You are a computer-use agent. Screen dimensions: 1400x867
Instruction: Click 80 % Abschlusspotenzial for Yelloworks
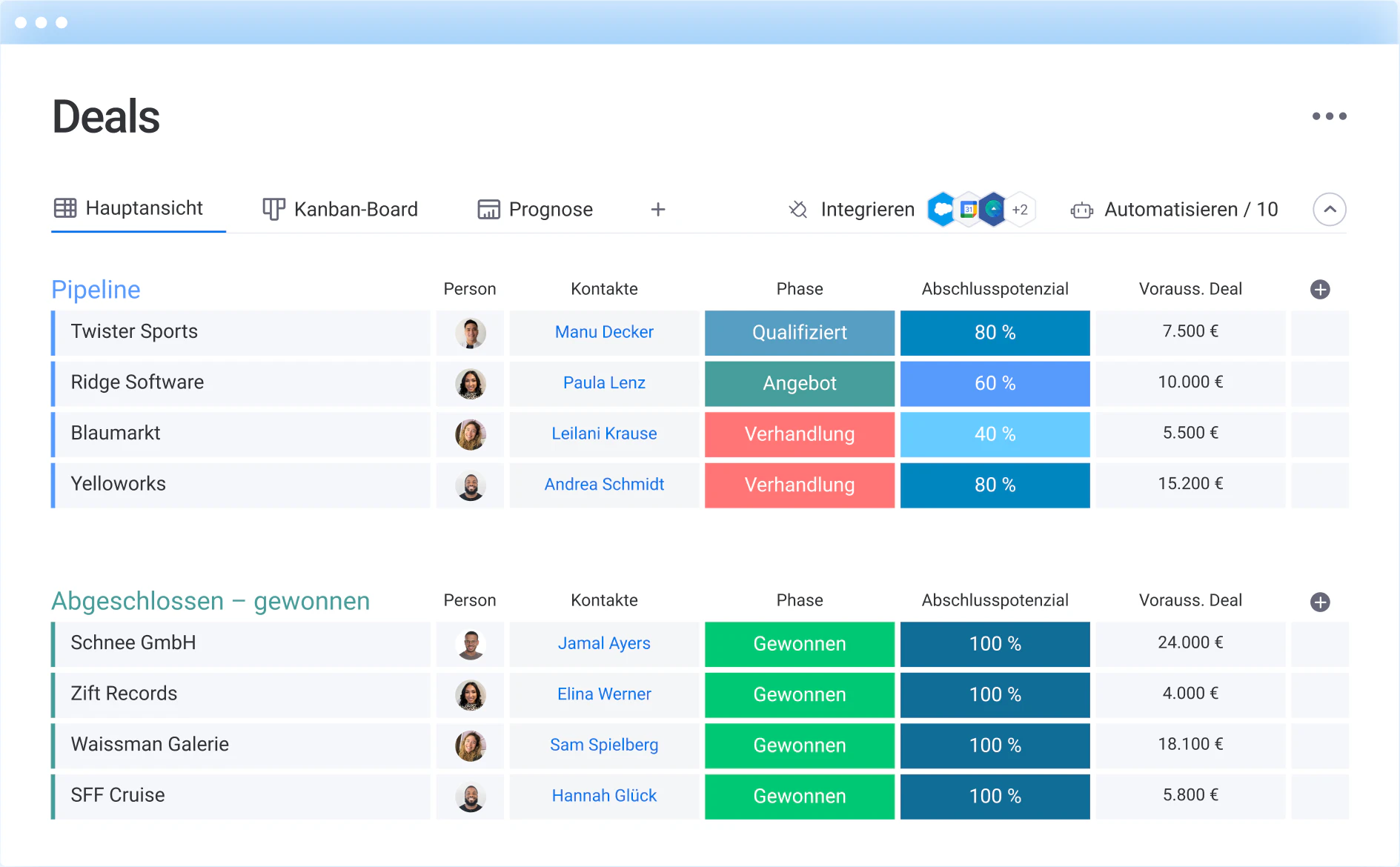pyautogui.click(x=995, y=485)
